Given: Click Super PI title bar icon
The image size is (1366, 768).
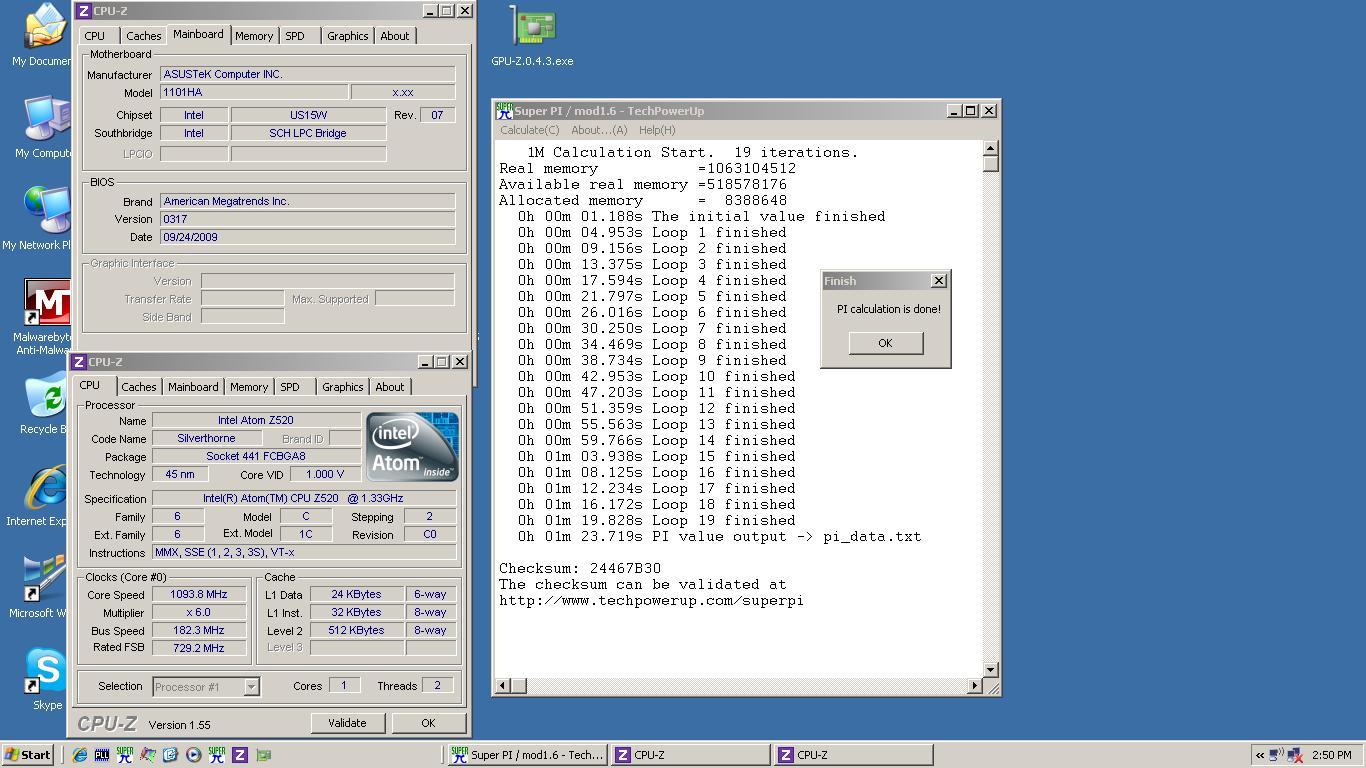Looking at the screenshot, I should click(x=504, y=111).
